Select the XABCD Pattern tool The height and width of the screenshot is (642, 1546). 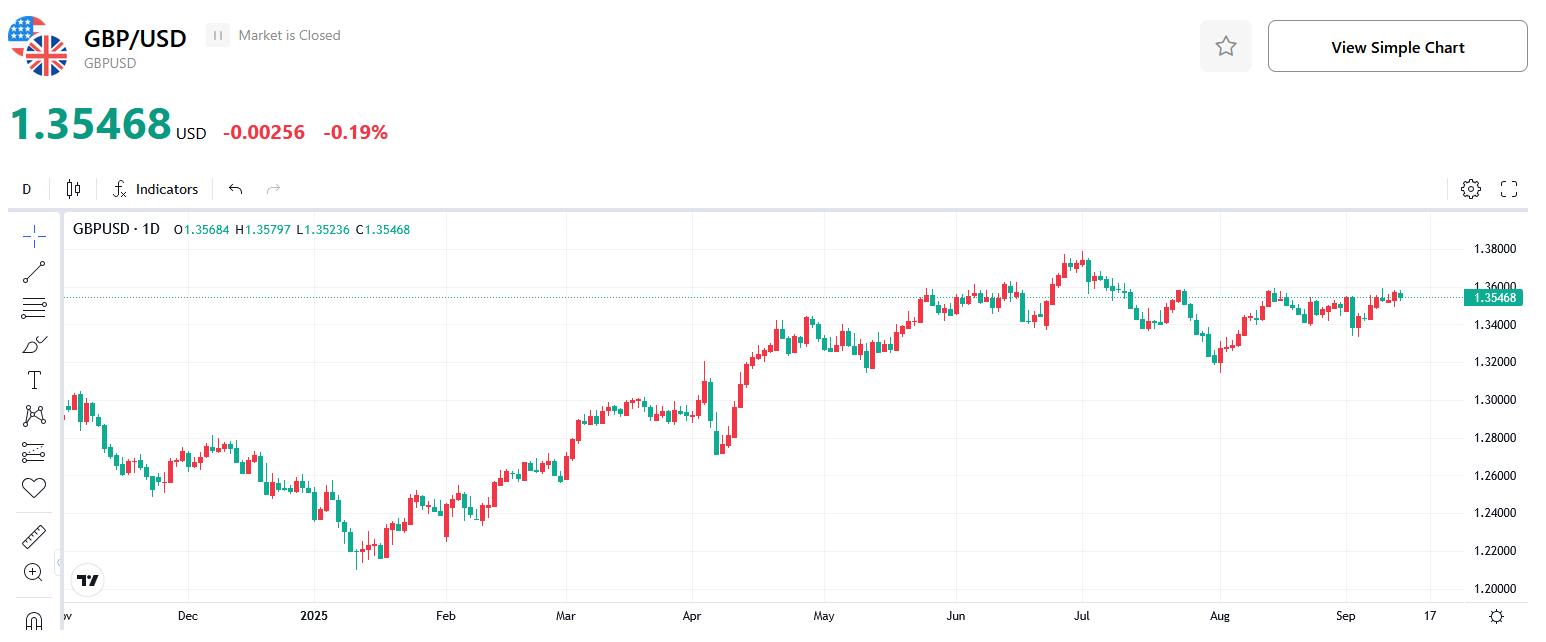34,415
